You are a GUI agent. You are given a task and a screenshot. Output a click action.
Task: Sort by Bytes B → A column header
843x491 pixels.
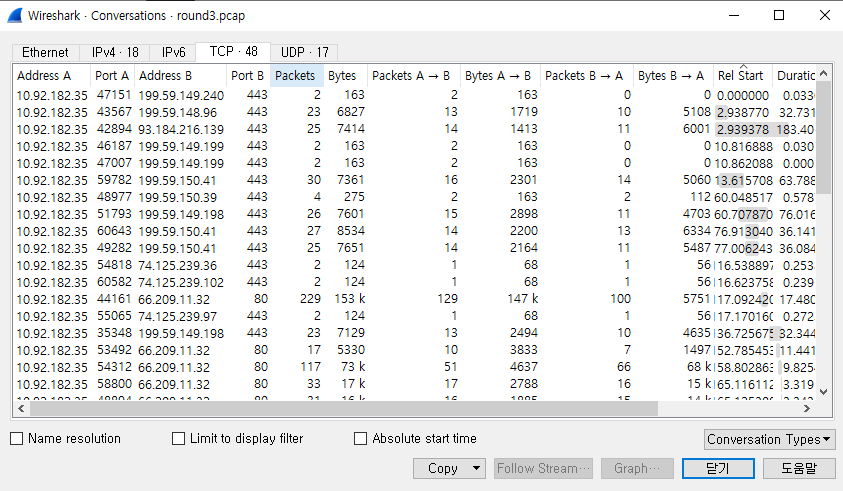pyautogui.click(x=673, y=76)
